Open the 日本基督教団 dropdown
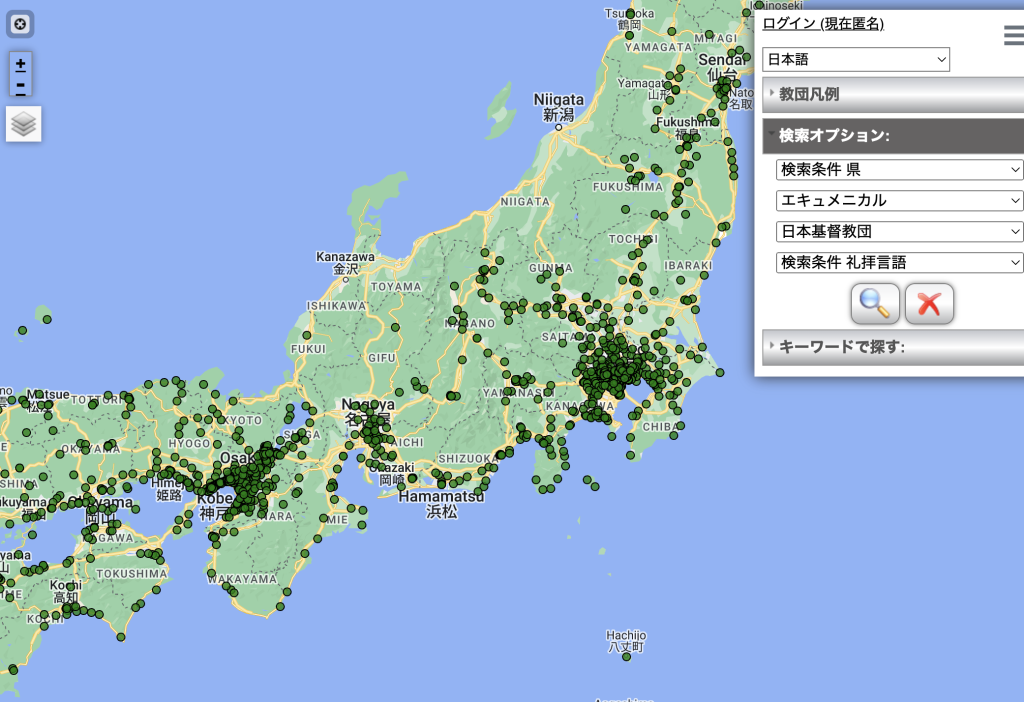1024x702 pixels. click(899, 231)
